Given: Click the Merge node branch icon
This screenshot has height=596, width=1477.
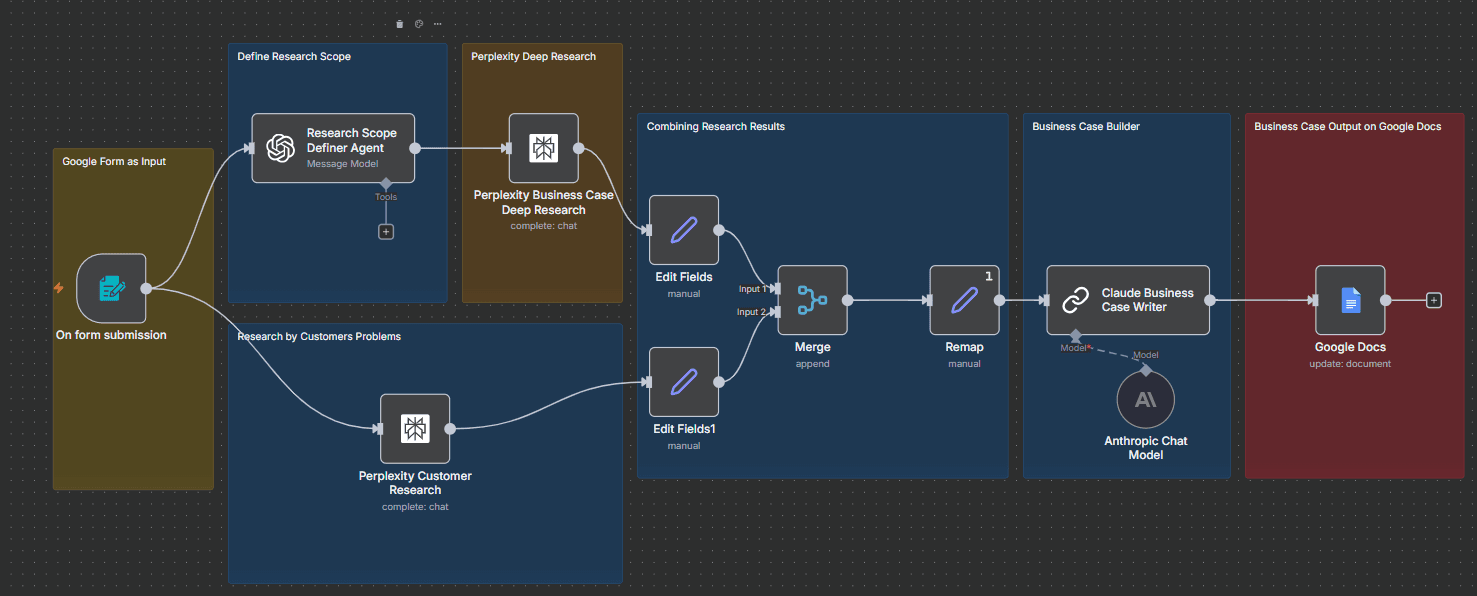Looking at the screenshot, I should click(812, 299).
